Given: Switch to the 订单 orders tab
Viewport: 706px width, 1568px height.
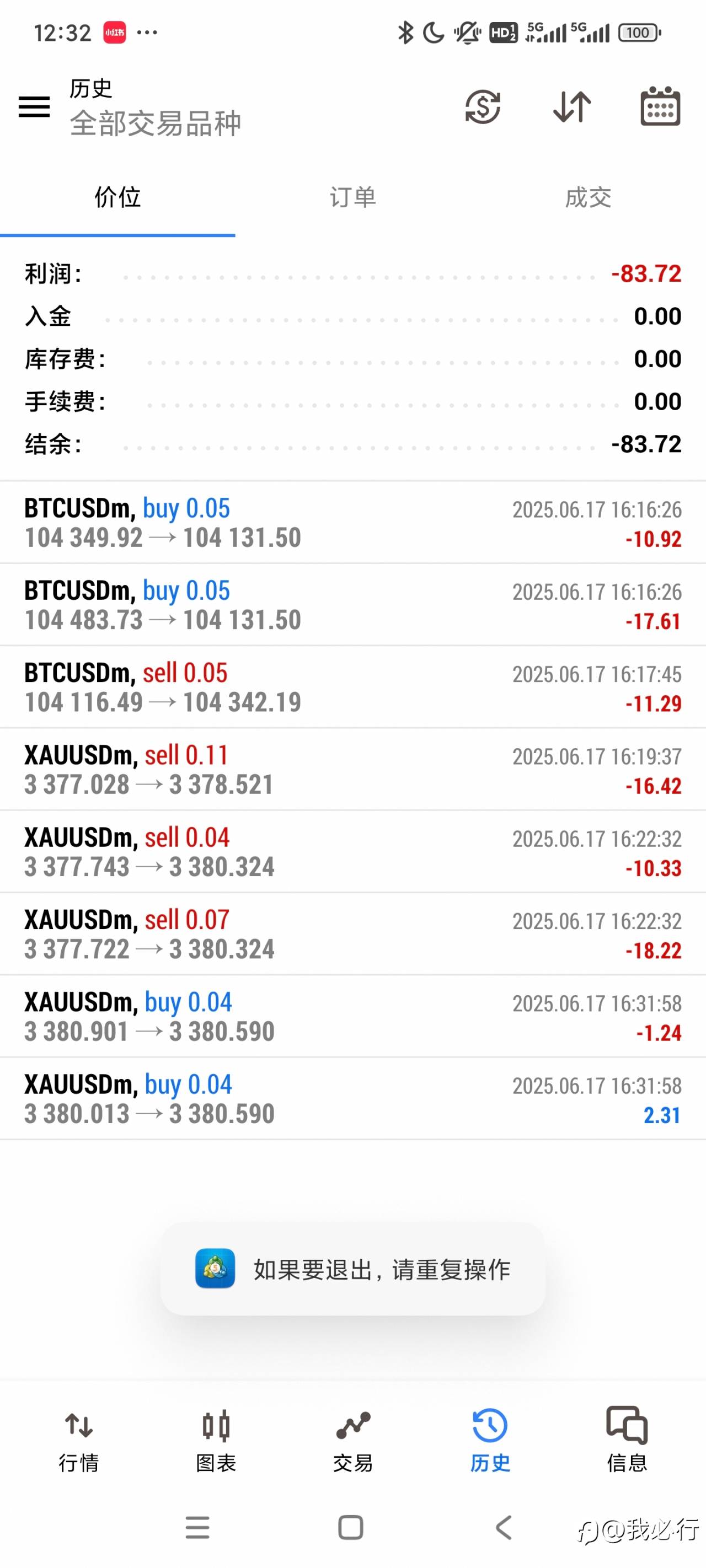Looking at the screenshot, I should [352, 197].
